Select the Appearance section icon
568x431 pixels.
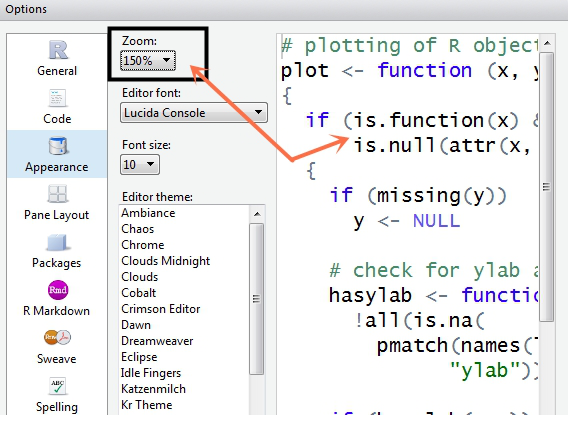[x=57, y=146]
